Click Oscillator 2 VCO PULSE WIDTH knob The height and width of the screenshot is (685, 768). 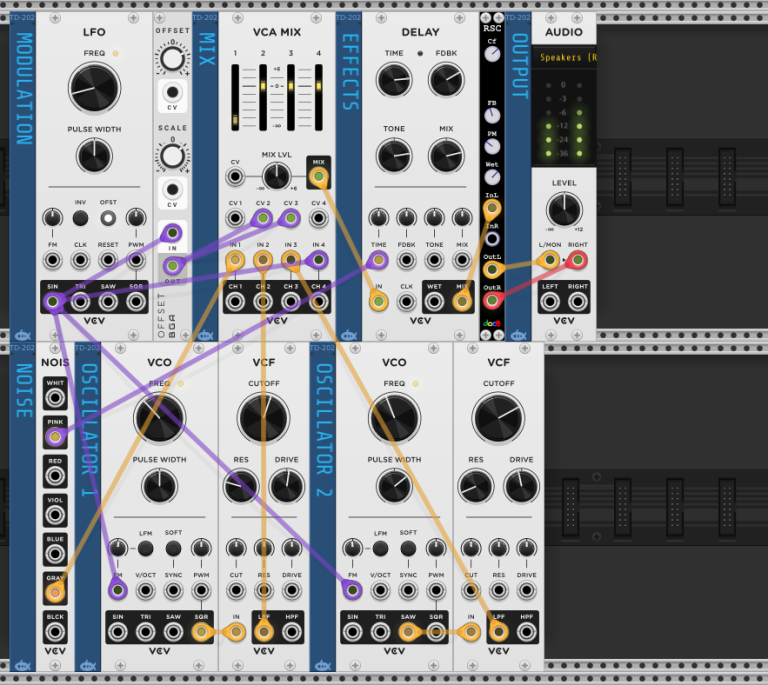(x=394, y=486)
